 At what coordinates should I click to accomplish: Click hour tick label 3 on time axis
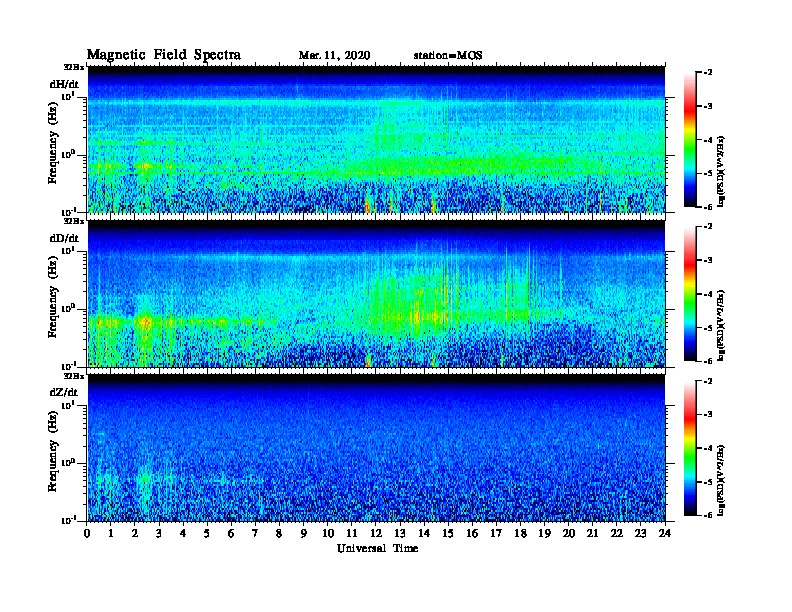pyautogui.click(x=159, y=533)
